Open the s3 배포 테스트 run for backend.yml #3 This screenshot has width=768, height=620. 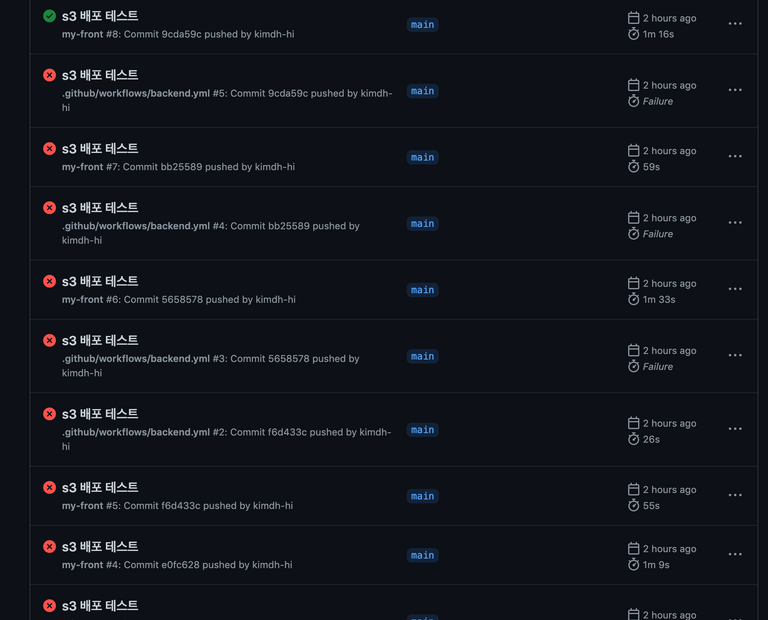100,340
